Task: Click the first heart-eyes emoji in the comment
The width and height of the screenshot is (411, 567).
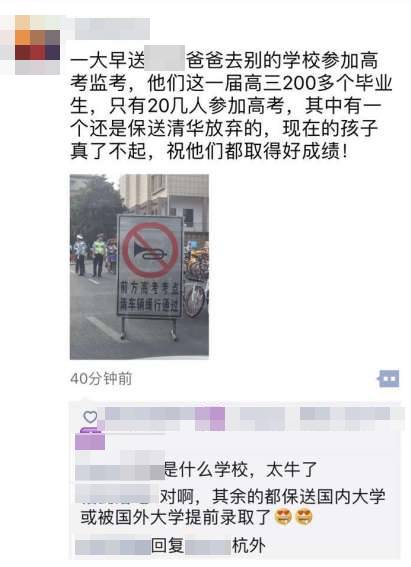Action: click(283, 517)
